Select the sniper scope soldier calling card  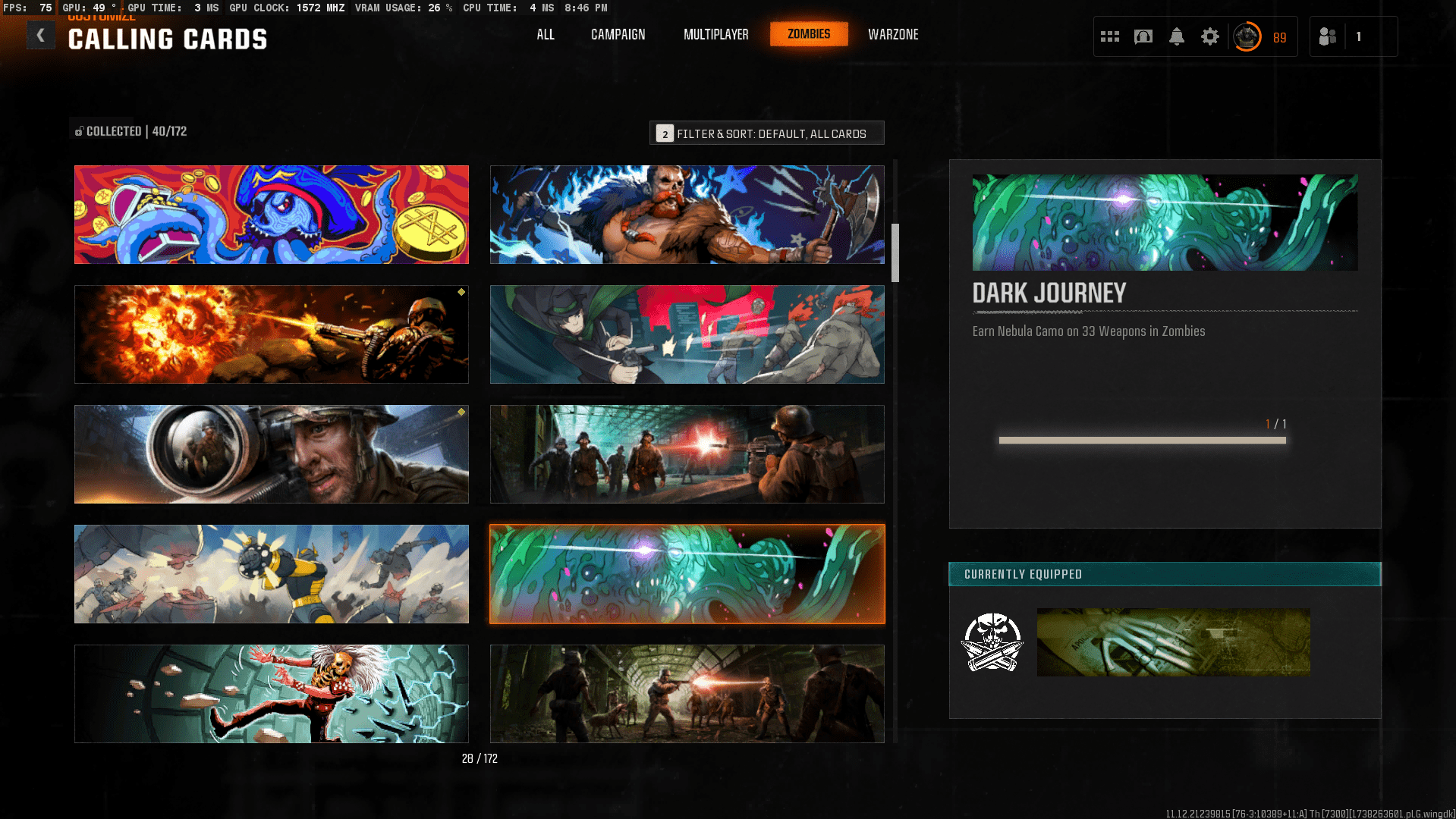pyautogui.click(x=271, y=454)
